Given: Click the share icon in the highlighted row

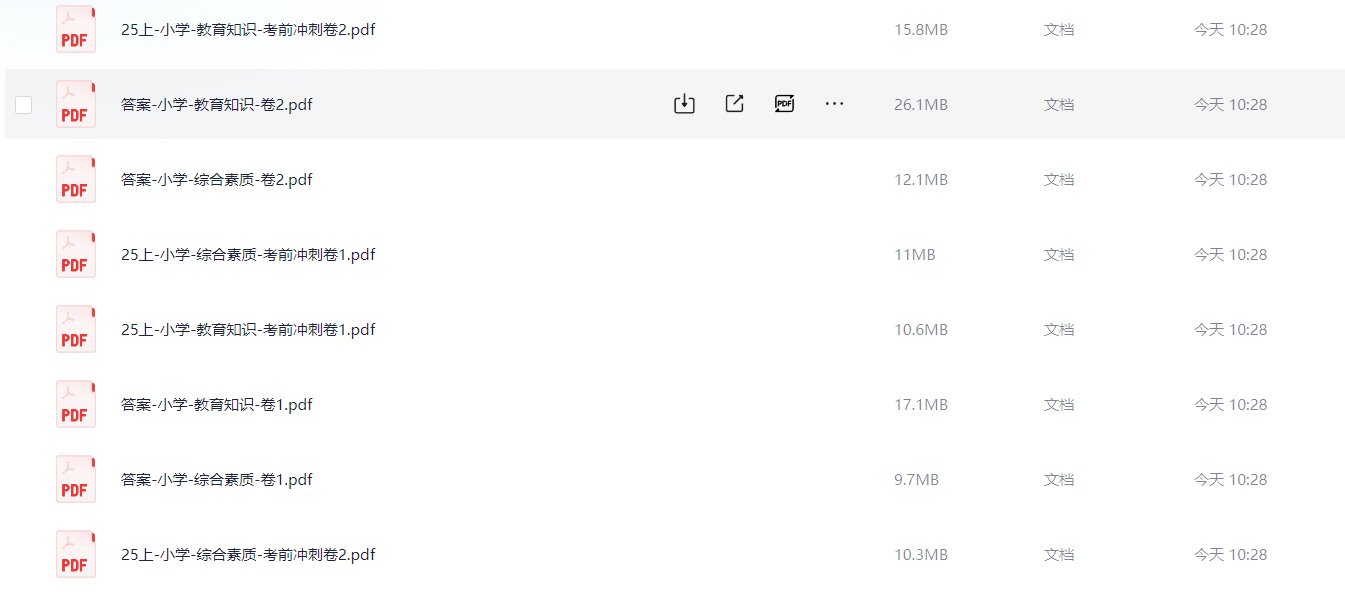Looking at the screenshot, I should (734, 104).
